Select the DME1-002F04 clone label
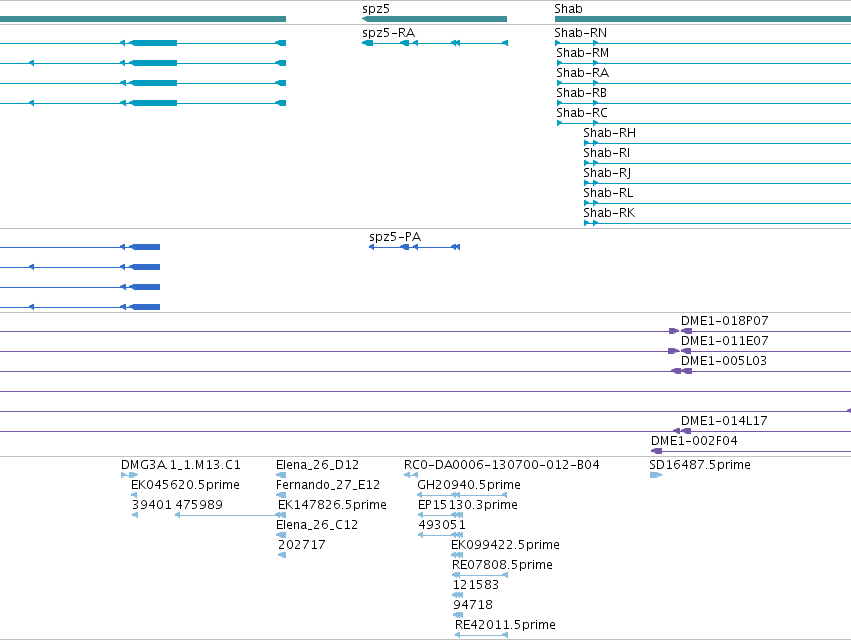This screenshot has height=640, width=851. click(x=694, y=441)
